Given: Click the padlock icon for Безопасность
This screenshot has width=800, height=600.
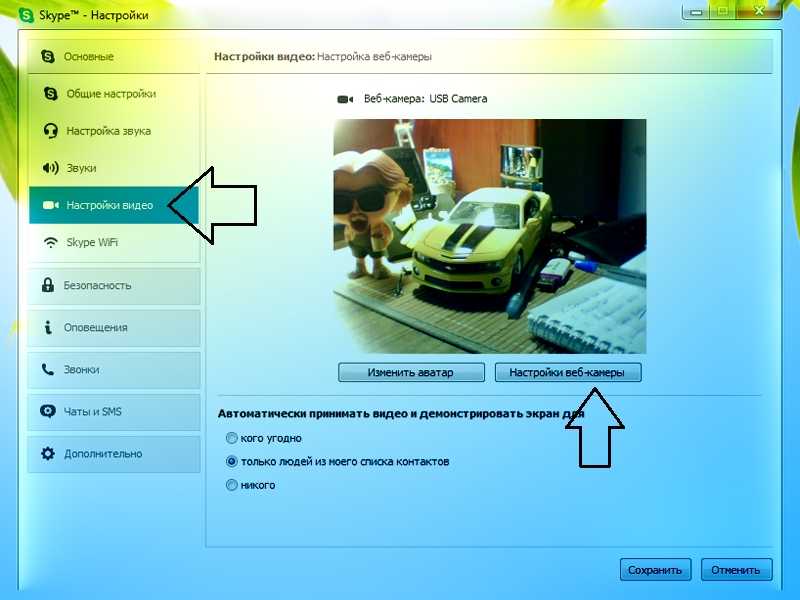Looking at the screenshot, I should coord(47,285).
